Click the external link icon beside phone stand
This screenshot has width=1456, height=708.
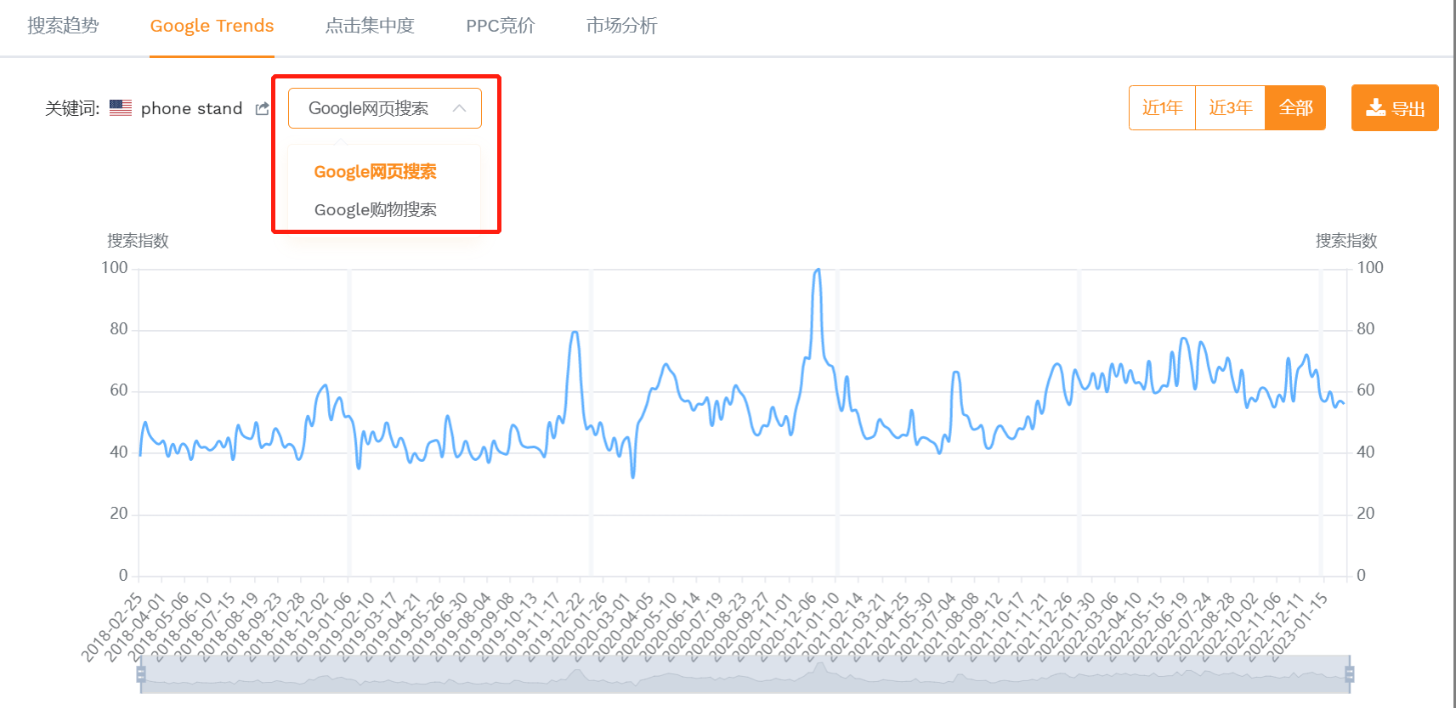(x=262, y=108)
